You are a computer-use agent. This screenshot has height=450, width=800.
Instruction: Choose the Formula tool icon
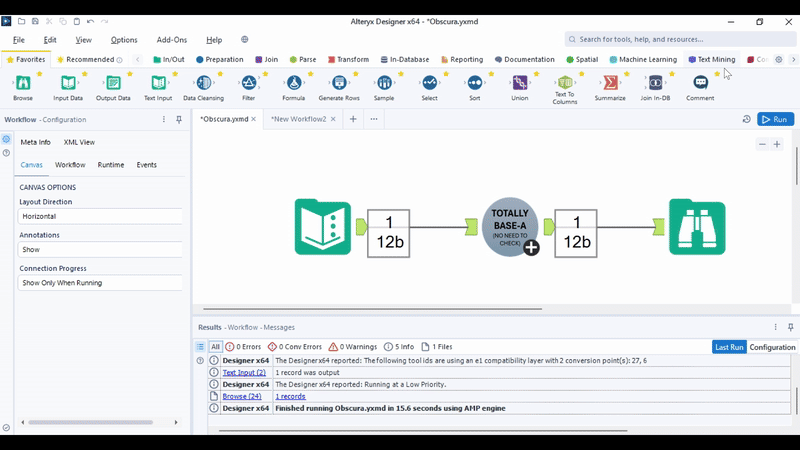click(294, 83)
